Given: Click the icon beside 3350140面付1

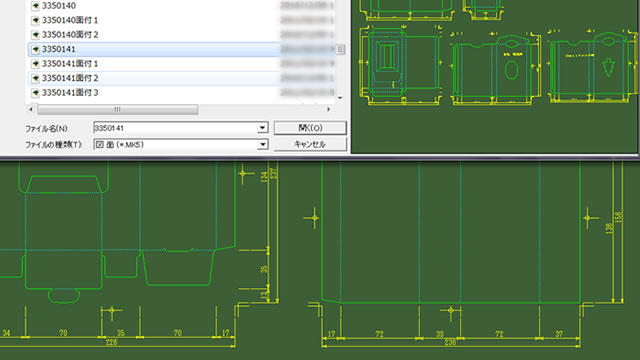Looking at the screenshot, I should coord(36,20).
